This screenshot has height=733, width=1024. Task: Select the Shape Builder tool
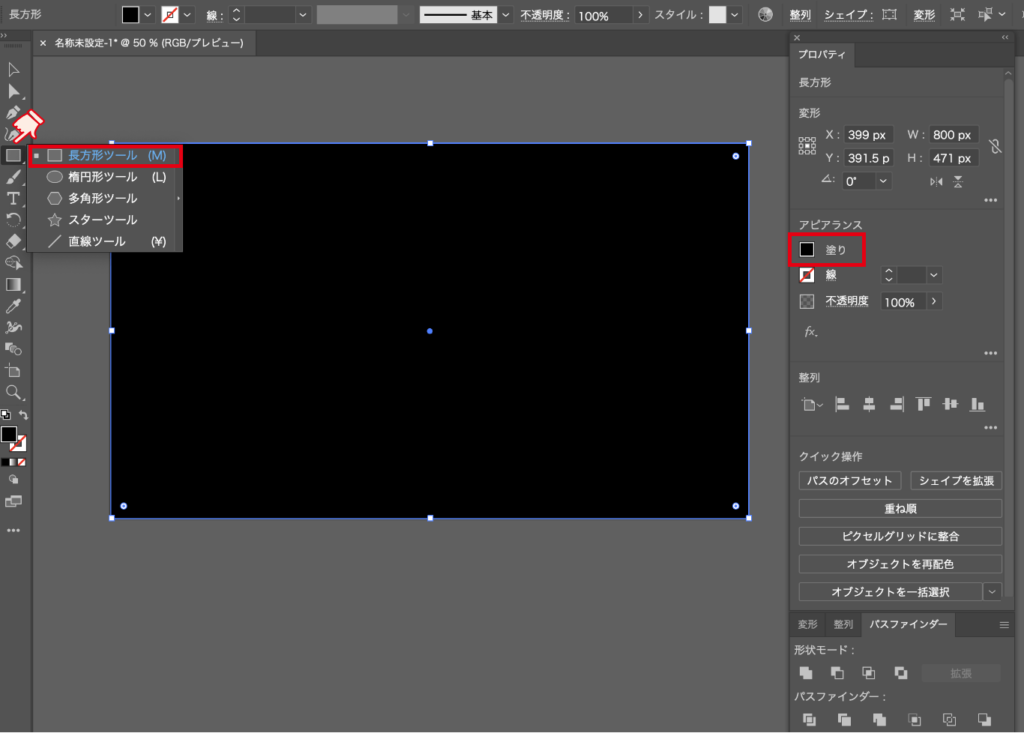13,263
